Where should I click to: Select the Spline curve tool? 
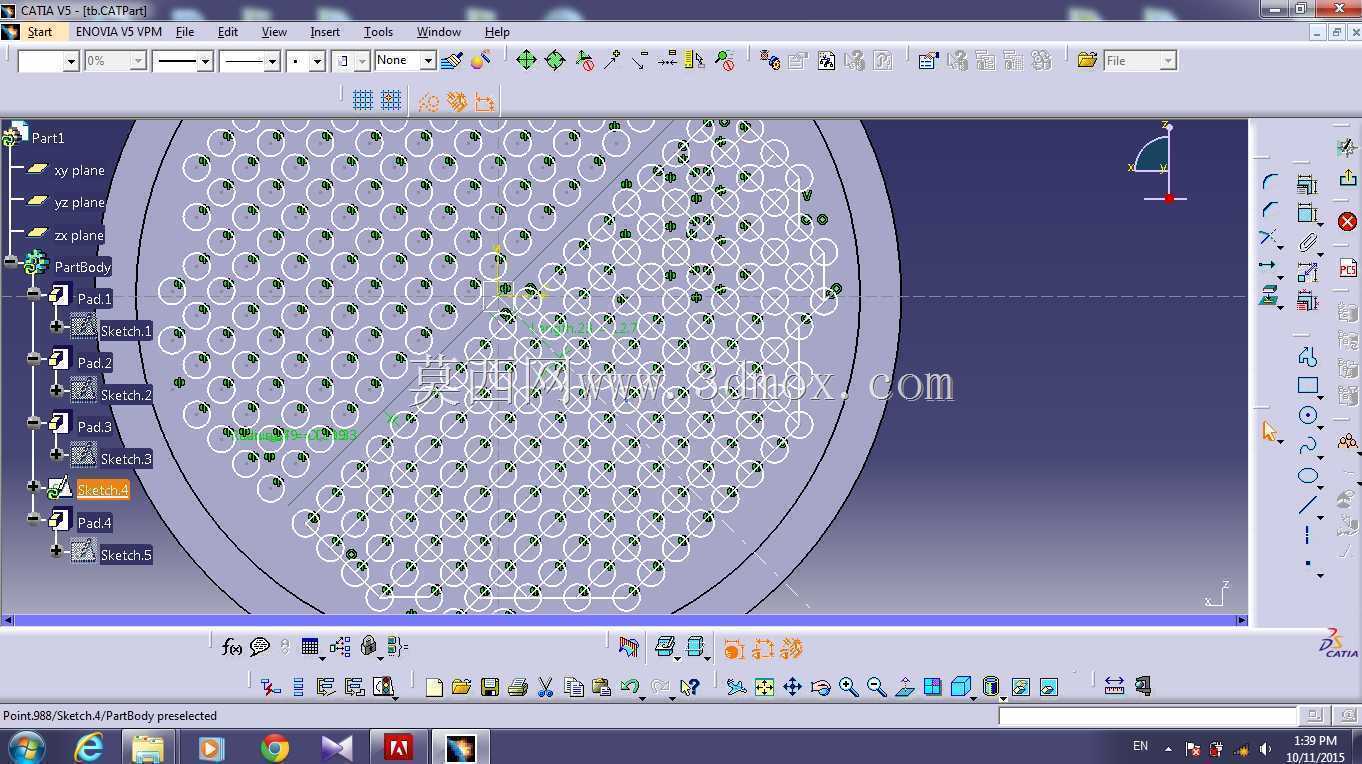pos(1308,446)
